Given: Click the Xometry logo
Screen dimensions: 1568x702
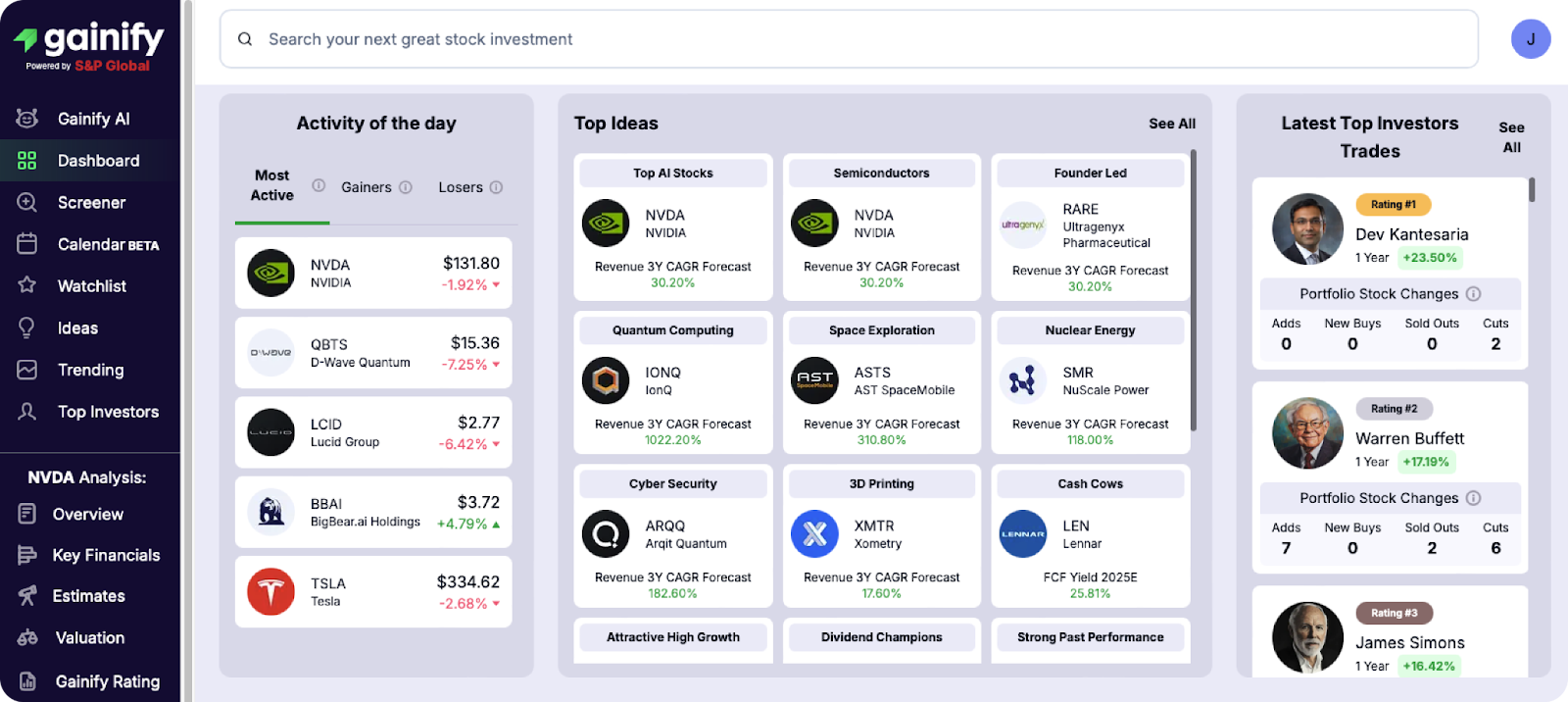Looking at the screenshot, I should click(814, 534).
